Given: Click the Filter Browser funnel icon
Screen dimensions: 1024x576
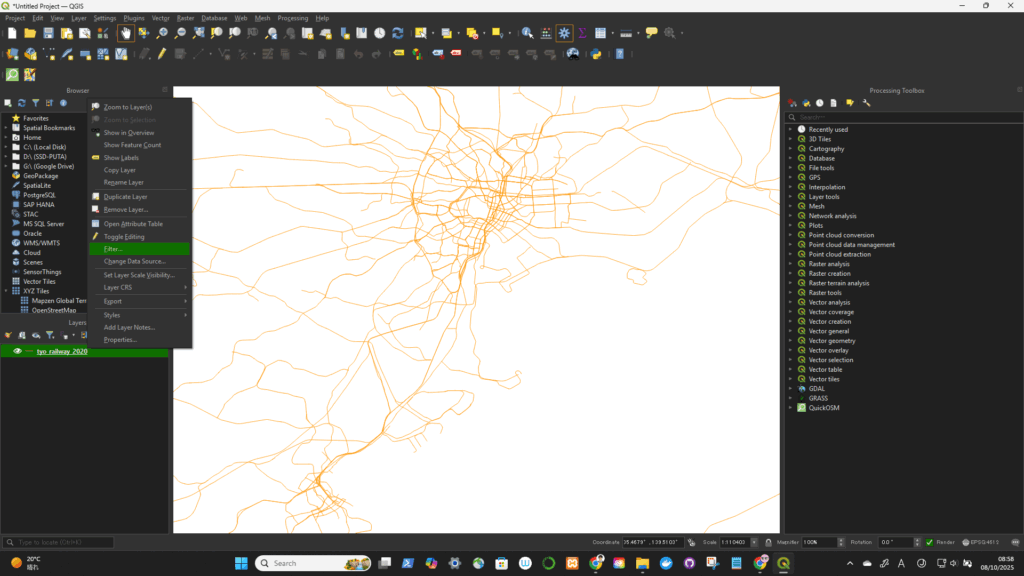Looking at the screenshot, I should [x=35, y=103].
